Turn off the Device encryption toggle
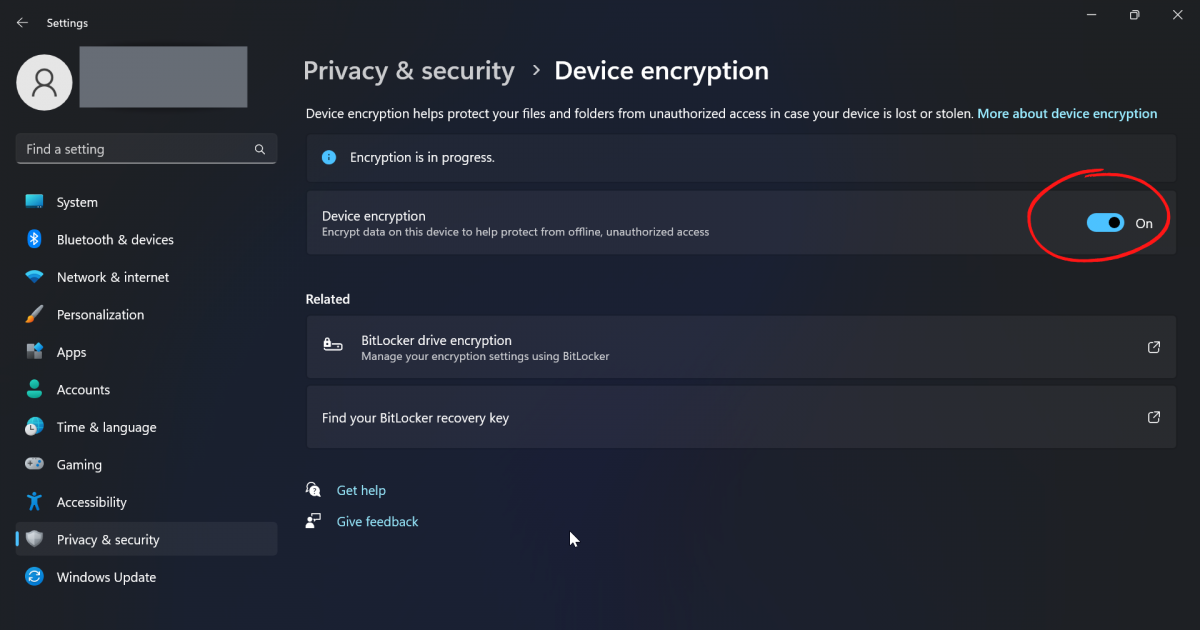This screenshot has height=630, width=1200. (1105, 223)
